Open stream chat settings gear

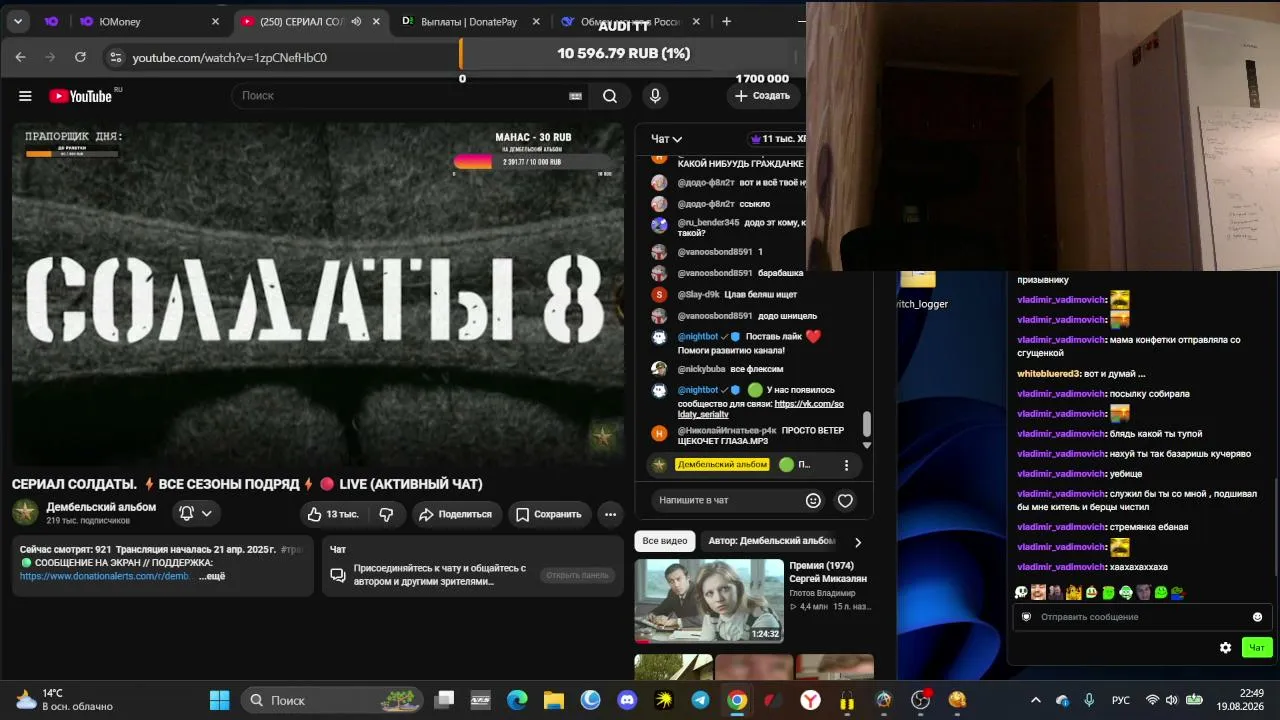[x=1225, y=648]
